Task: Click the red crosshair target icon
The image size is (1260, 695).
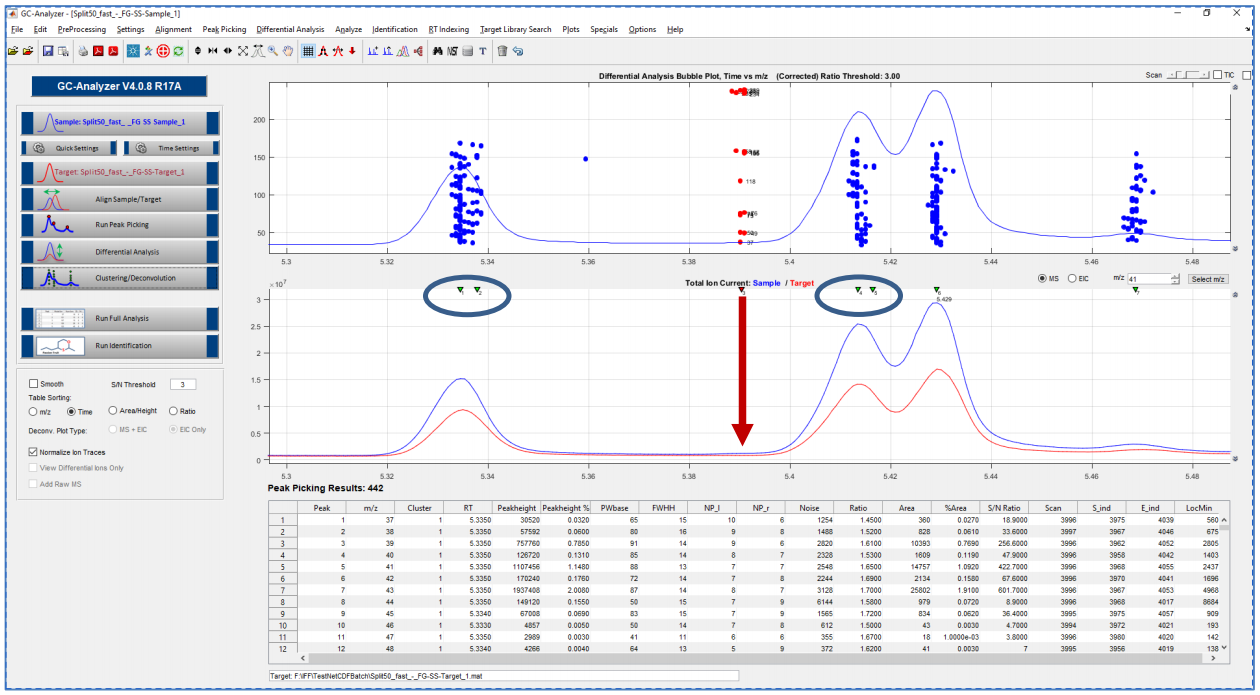Action: 163,50
